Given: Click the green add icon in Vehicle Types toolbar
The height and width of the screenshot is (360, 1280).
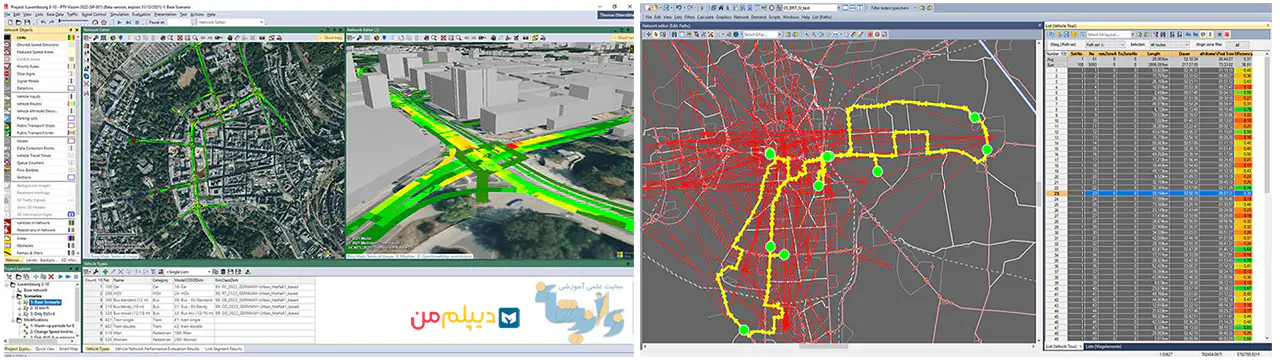Looking at the screenshot, I should tap(105, 272).
